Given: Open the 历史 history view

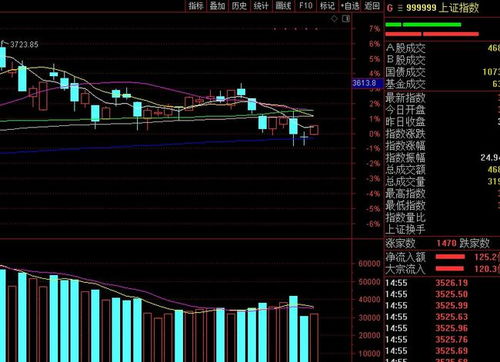Looking at the screenshot, I should point(239,6).
